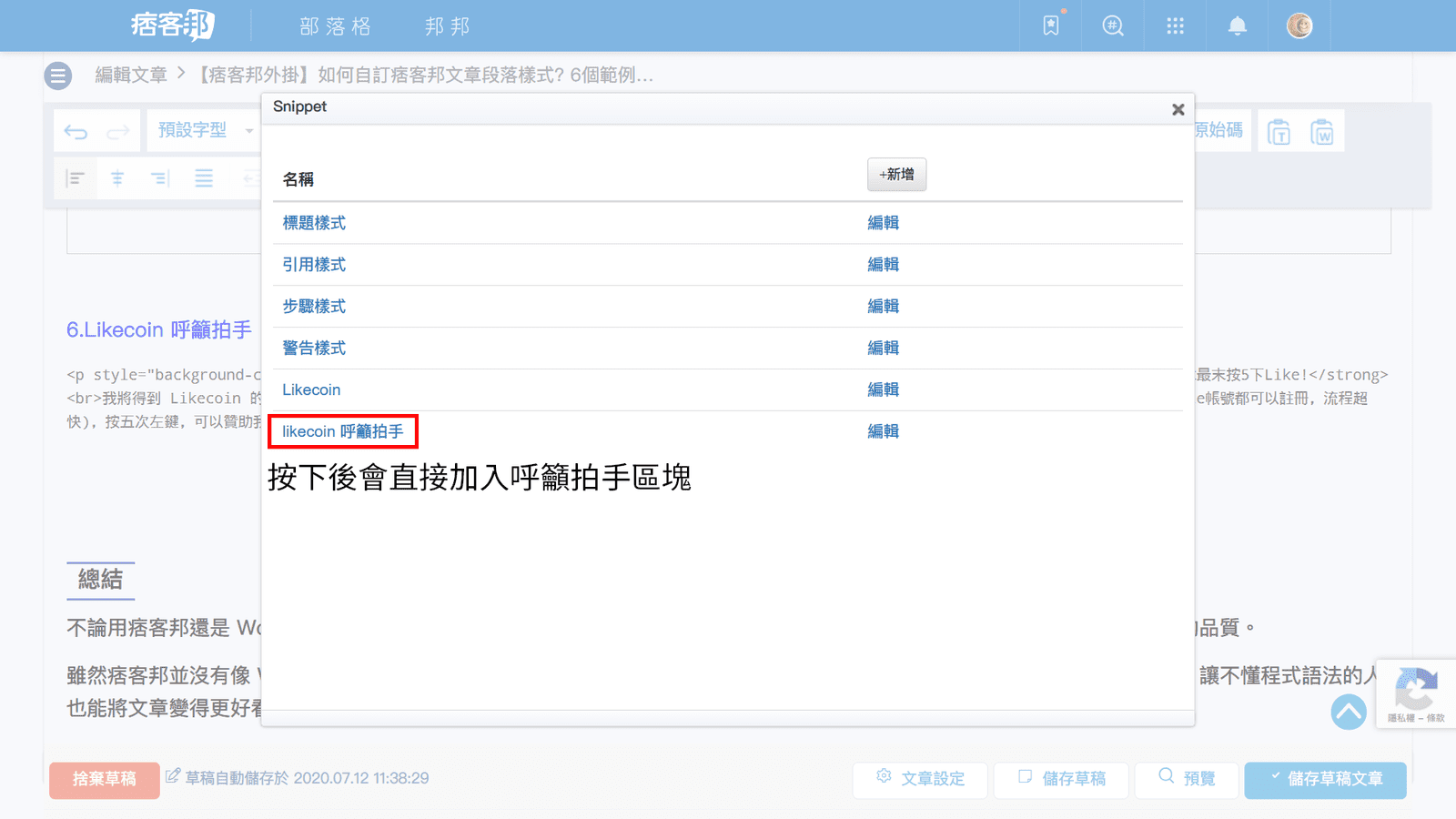Open the bookmark collection icon with notification dot
The image size is (1456, 819).
coord(1050,25)
